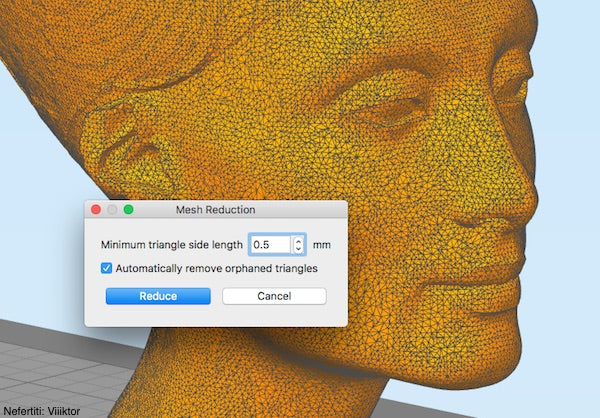Increase triangle side length with up arrow
600x418 pixels.
298,240
